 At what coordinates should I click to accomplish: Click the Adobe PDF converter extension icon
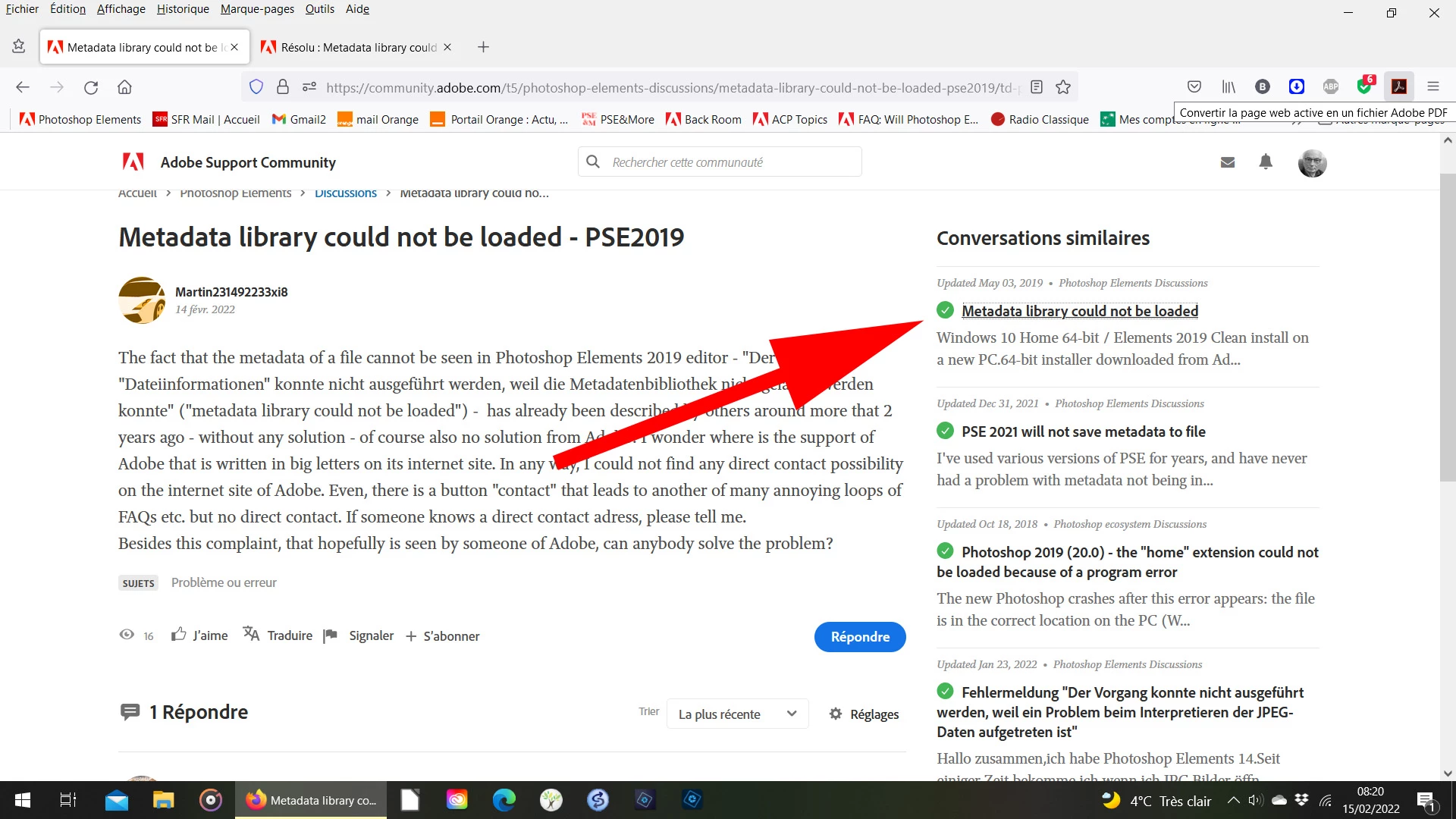[1399, 86]
